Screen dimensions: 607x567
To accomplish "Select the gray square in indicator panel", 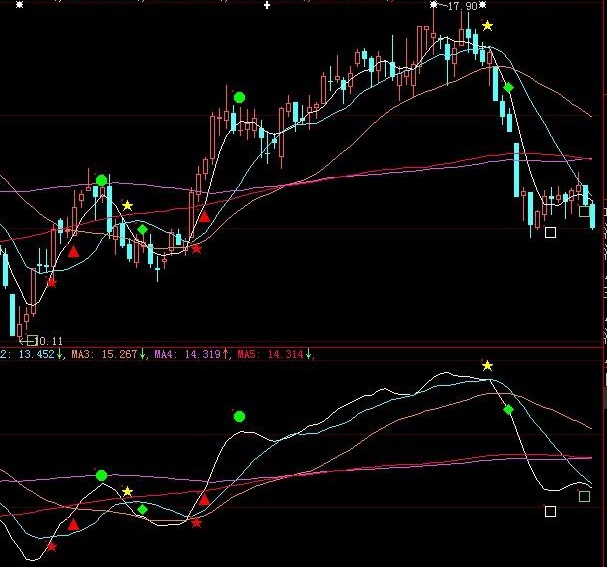I will [584, 496].
